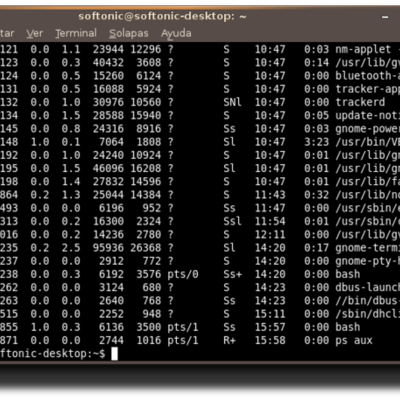This screenshot has width=400, height=400.
Task: Click the 14236 value
Action: (108, 235)
